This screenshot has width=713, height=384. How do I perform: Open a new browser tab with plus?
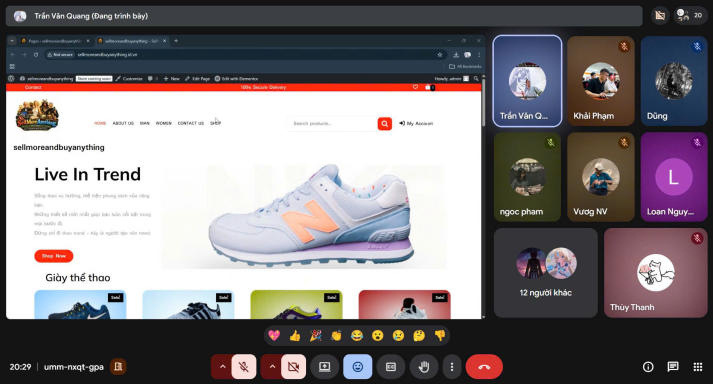[176, 41]
